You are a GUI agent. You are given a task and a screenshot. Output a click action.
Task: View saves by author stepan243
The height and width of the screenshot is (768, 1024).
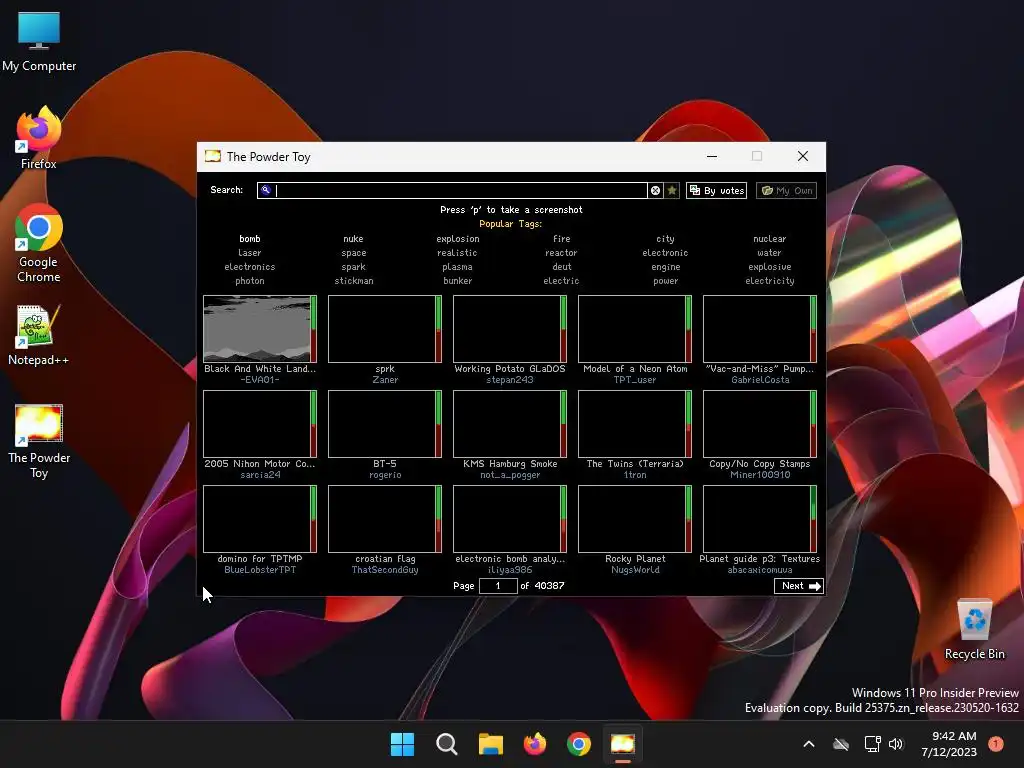510,380
